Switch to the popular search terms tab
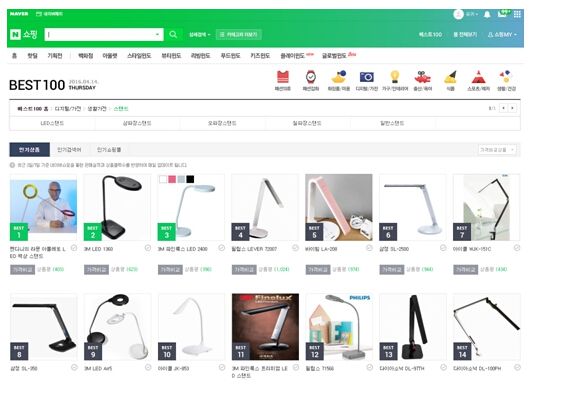Screen dimensions: 563x397 [69, 150]
